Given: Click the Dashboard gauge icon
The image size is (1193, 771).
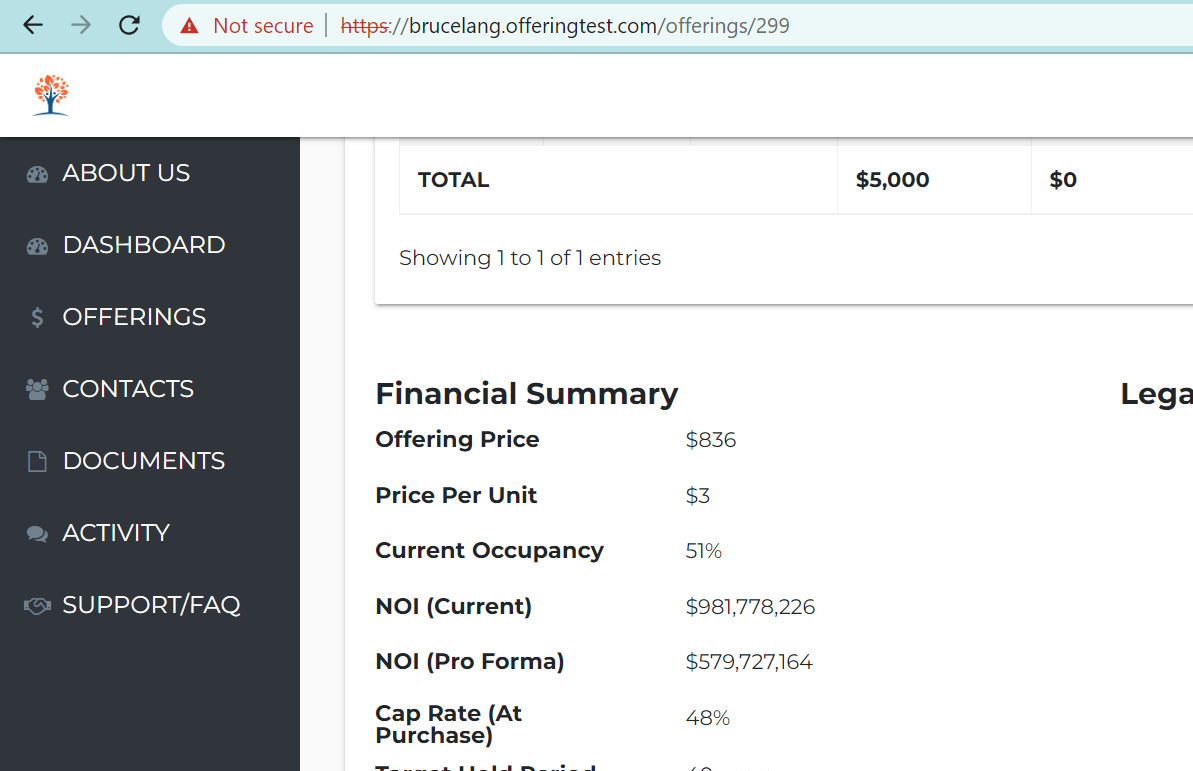Looking at the screenshot, I should [x=37, y=246].
